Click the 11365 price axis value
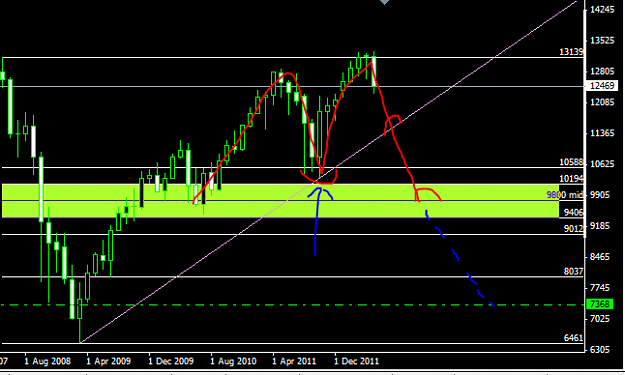 [602, 133]
